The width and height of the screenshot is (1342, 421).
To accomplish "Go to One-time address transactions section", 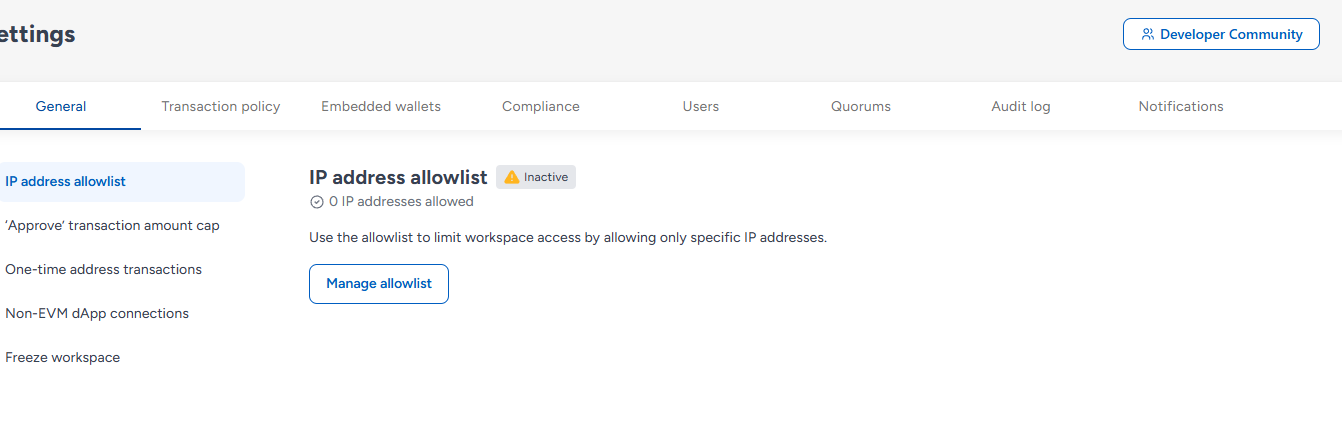I will pos(103,270).
